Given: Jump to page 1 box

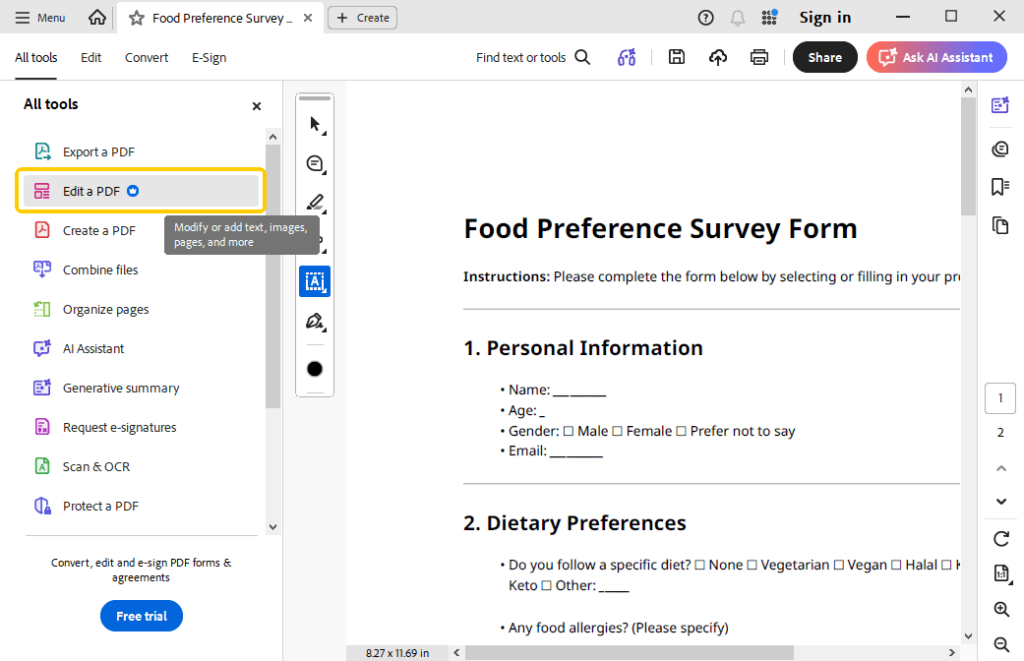Looking at the screenshot, I should (x=1000, y=398).
